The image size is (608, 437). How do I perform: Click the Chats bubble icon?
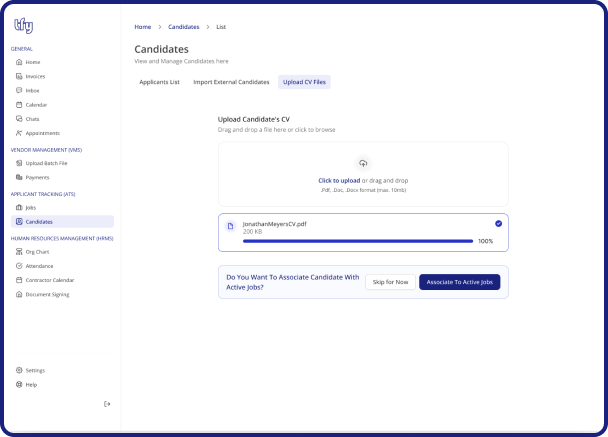pyautogui.click(x=19, y=119)
